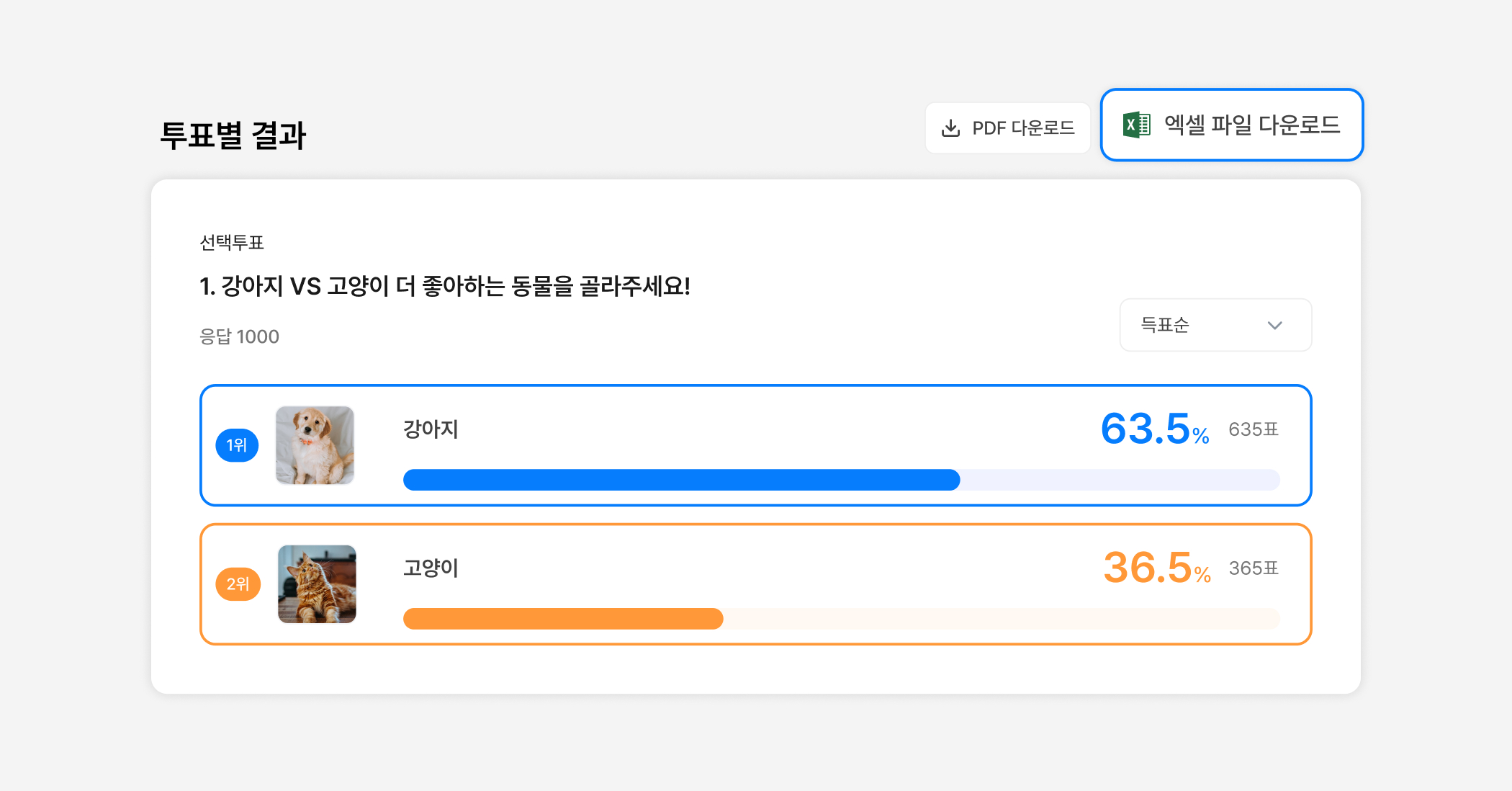Click the Excel logo icon
Image resolution: width=1512 pixels, height=791 pixels.
point(1137,125)
